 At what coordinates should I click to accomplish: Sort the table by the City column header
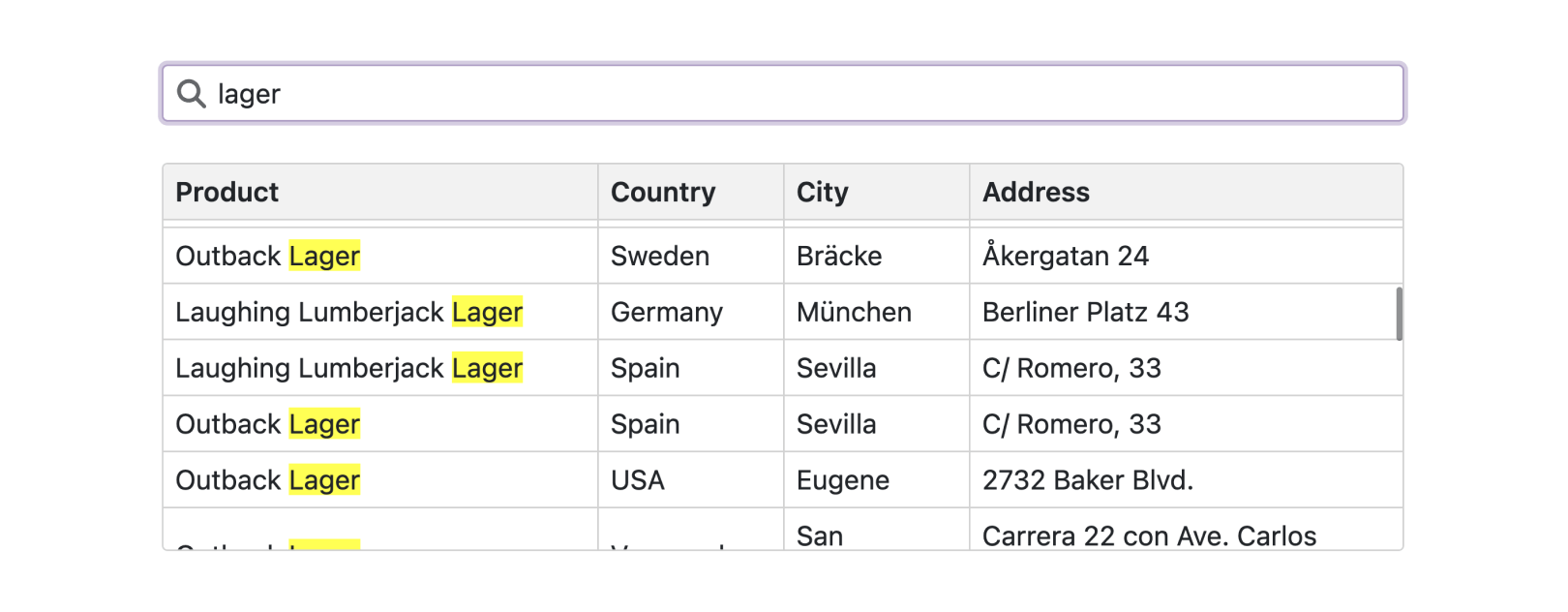coord(821,192)
